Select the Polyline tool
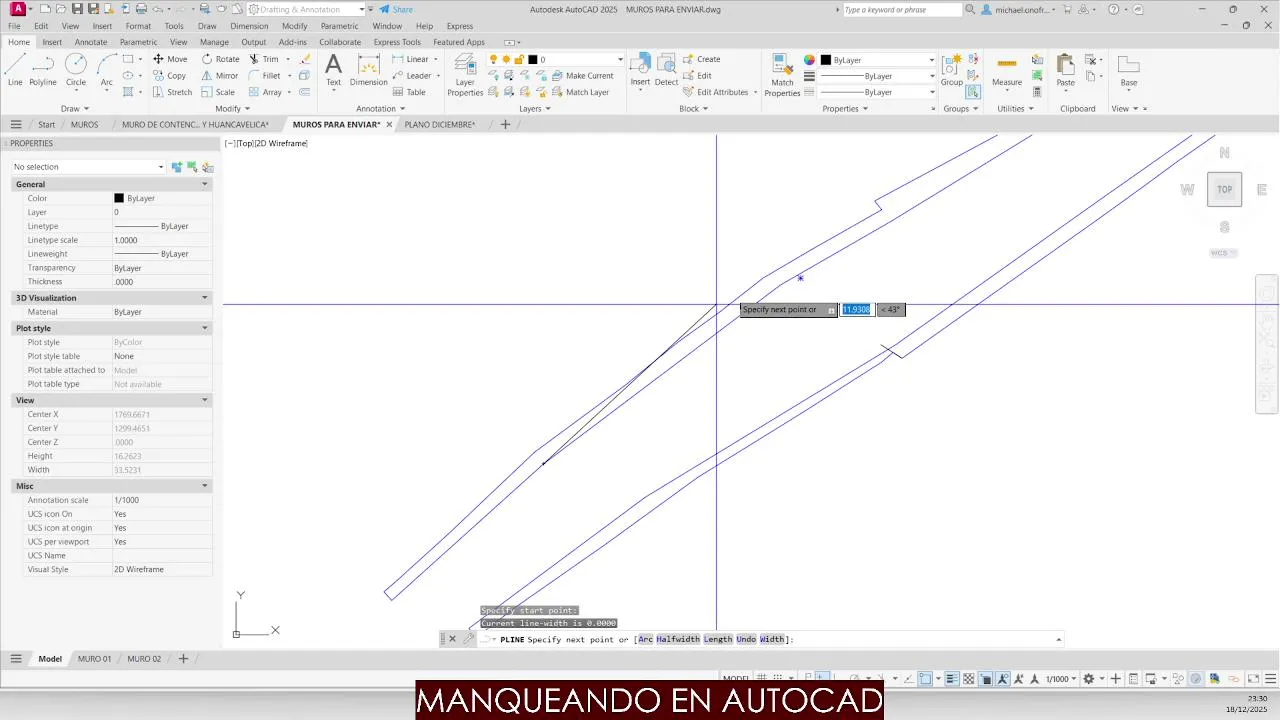This screenshot has width=1280, height=720. coord(43,70)
